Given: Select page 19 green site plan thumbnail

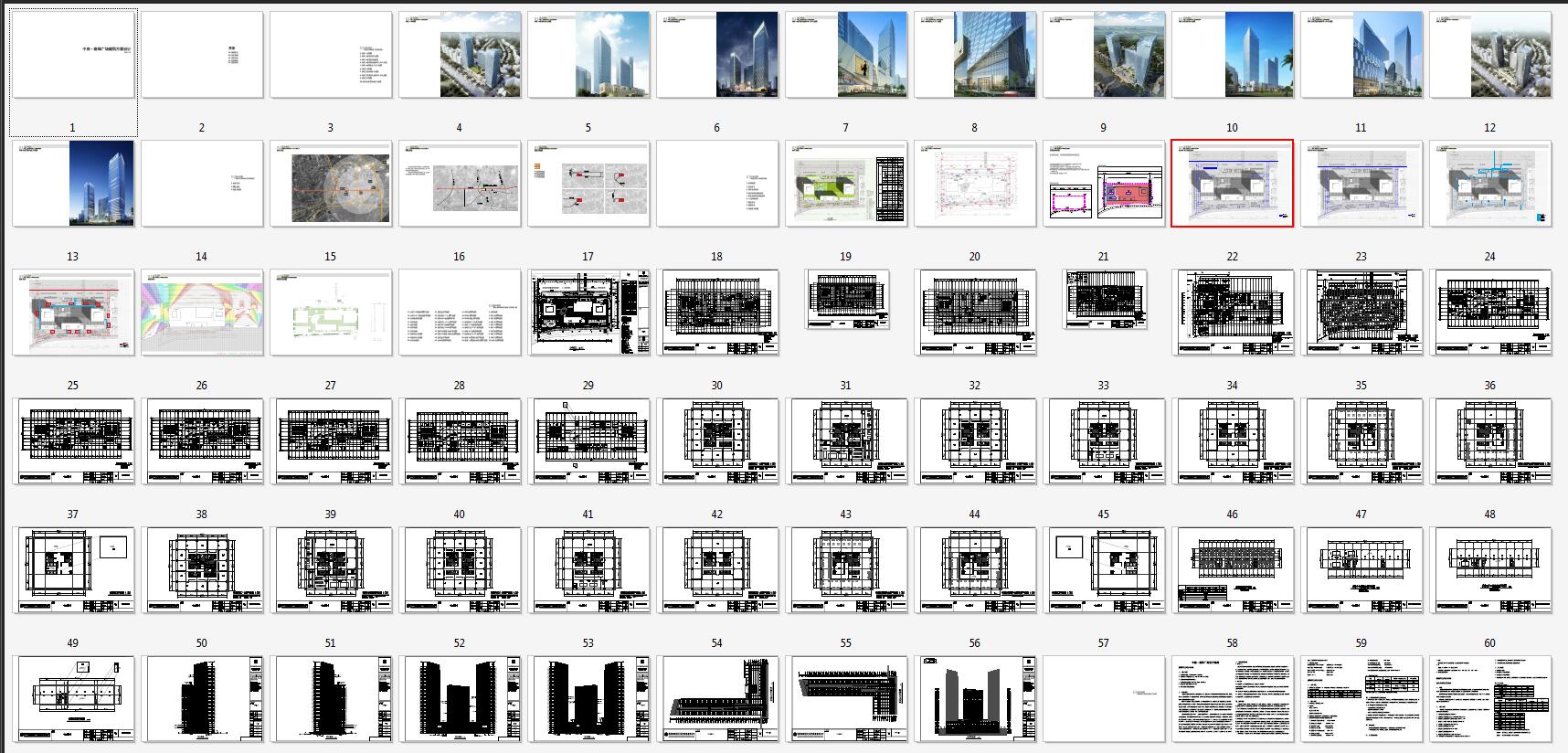Looking at the screenshot, I should (x=846, y=184).
